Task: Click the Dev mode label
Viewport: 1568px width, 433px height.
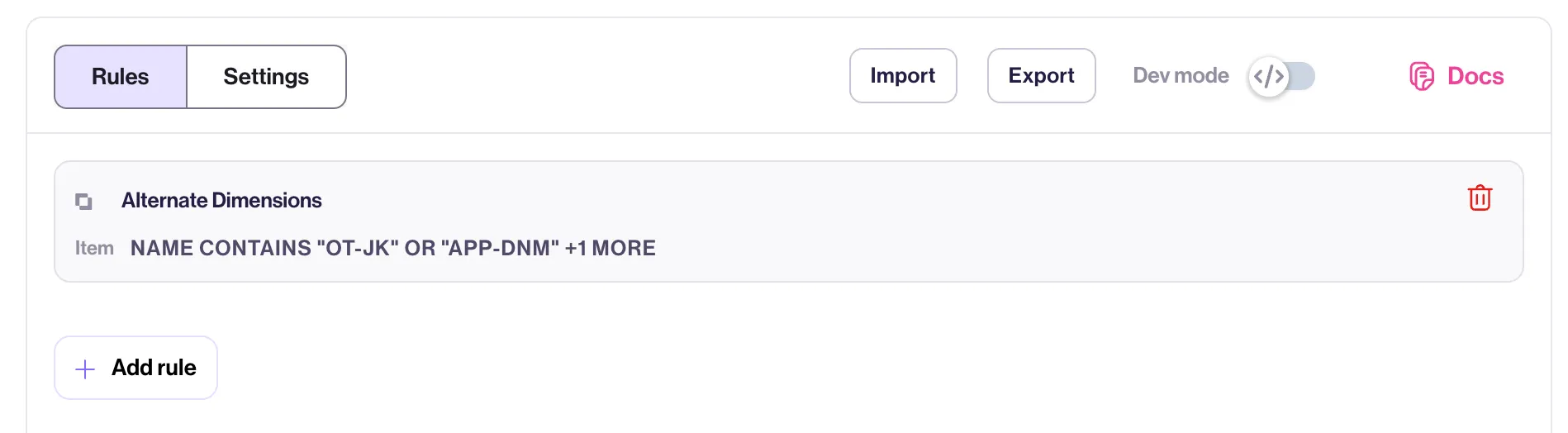Action: point(1181,75)
